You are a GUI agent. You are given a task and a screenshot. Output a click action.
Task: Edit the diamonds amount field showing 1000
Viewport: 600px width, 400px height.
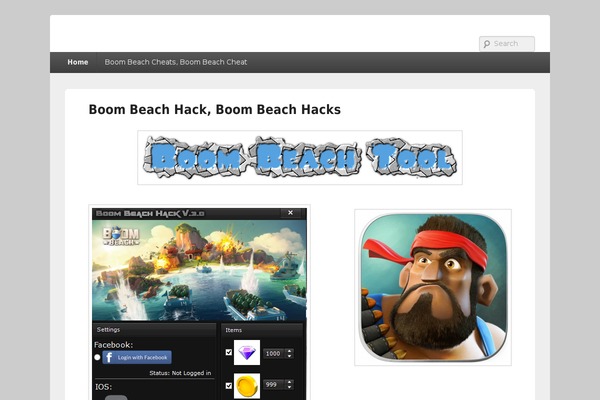(274, 353)
